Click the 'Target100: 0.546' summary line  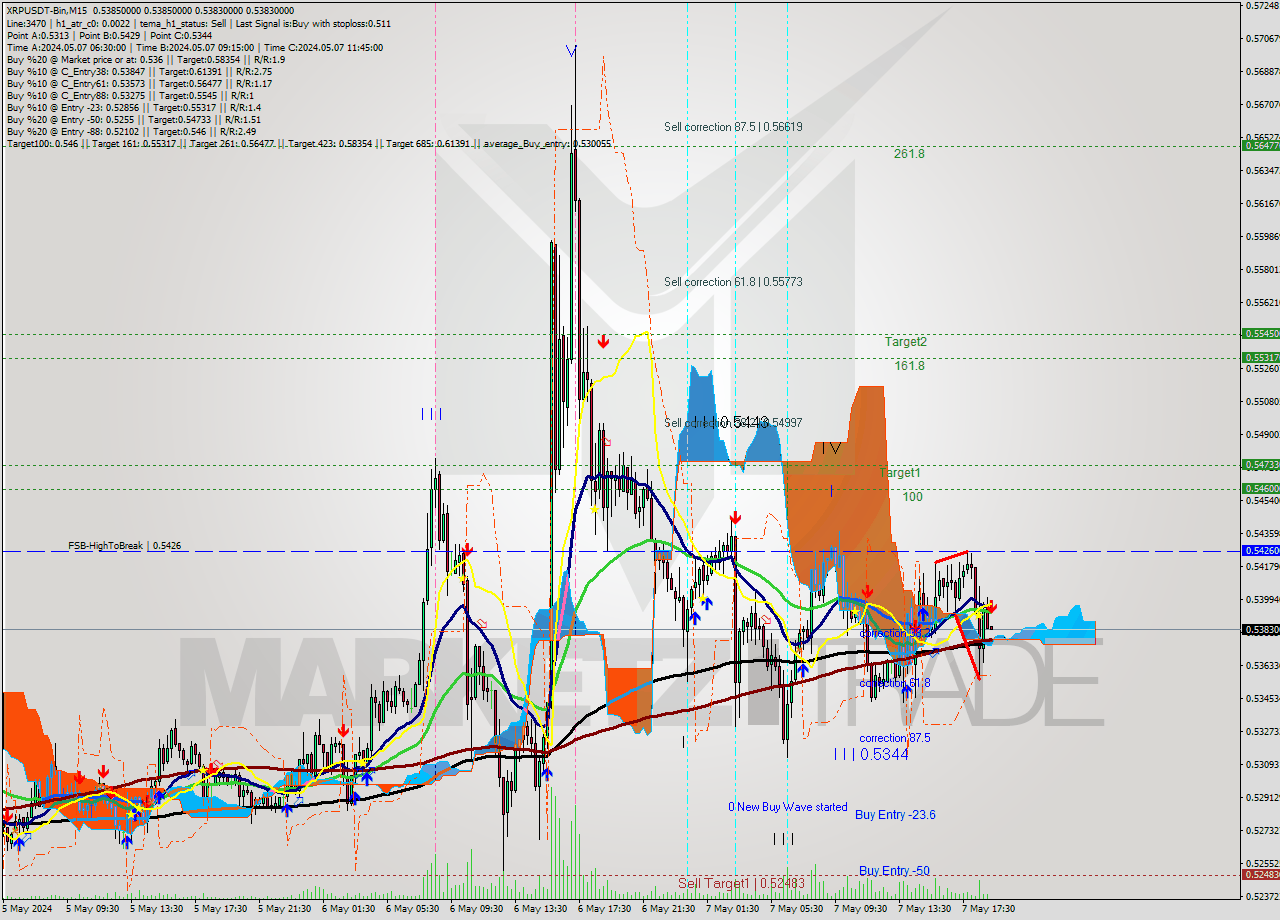tap(308, 144)
